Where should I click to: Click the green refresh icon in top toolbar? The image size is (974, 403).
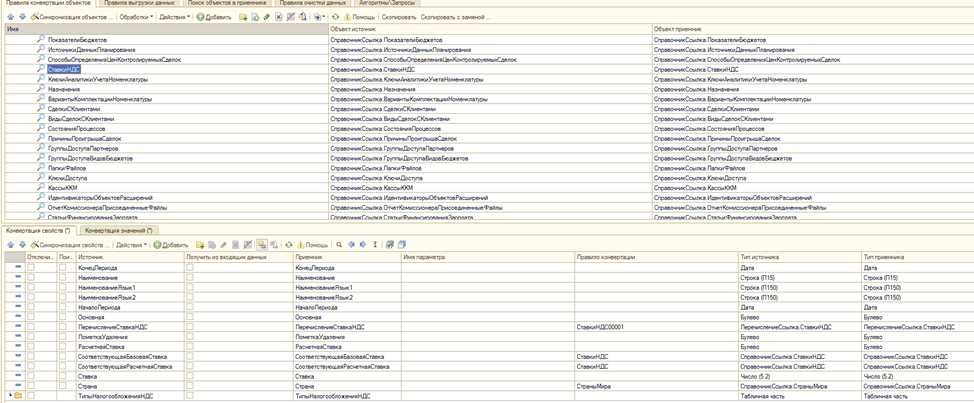coord(336,18)
